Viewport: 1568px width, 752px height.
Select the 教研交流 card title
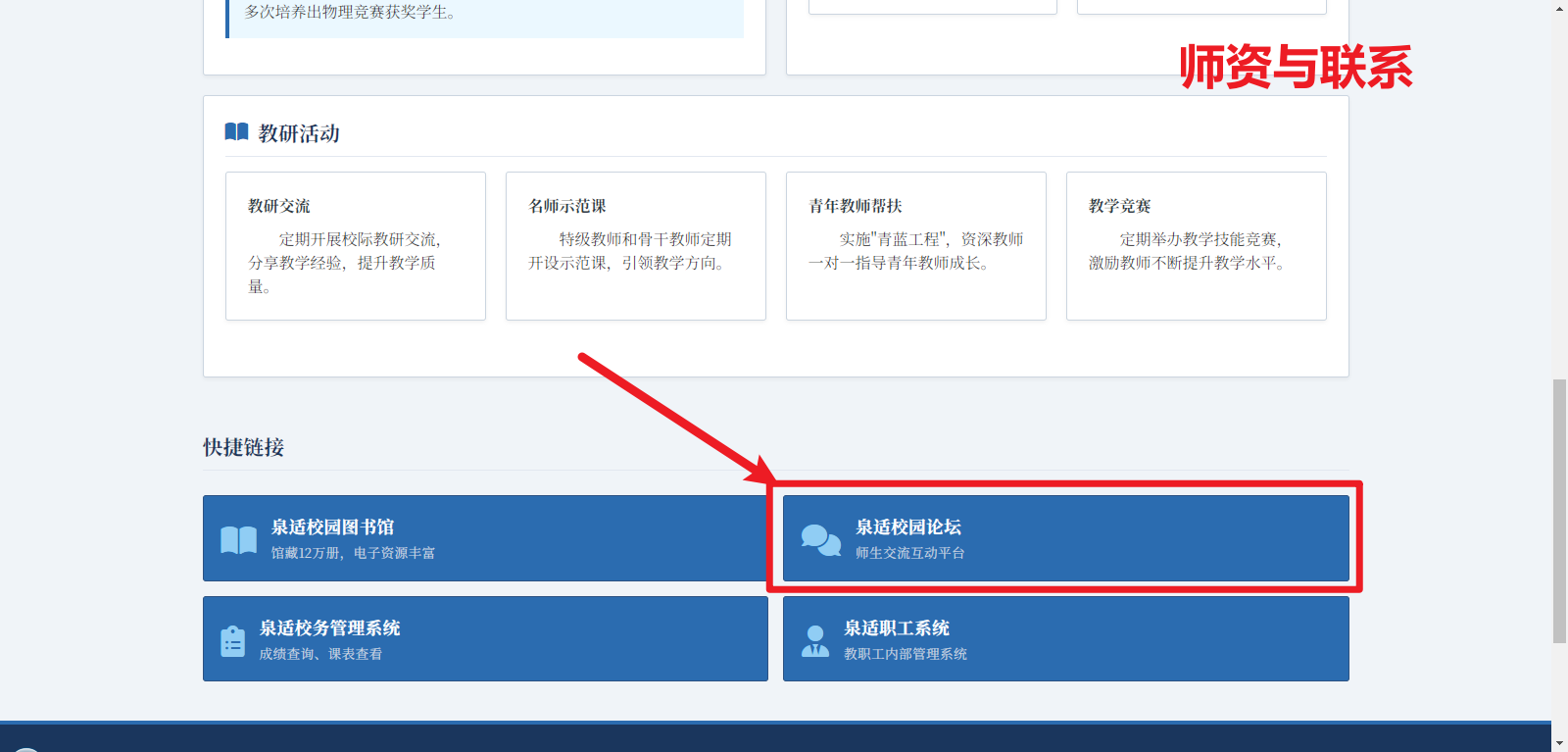(279, 206)
